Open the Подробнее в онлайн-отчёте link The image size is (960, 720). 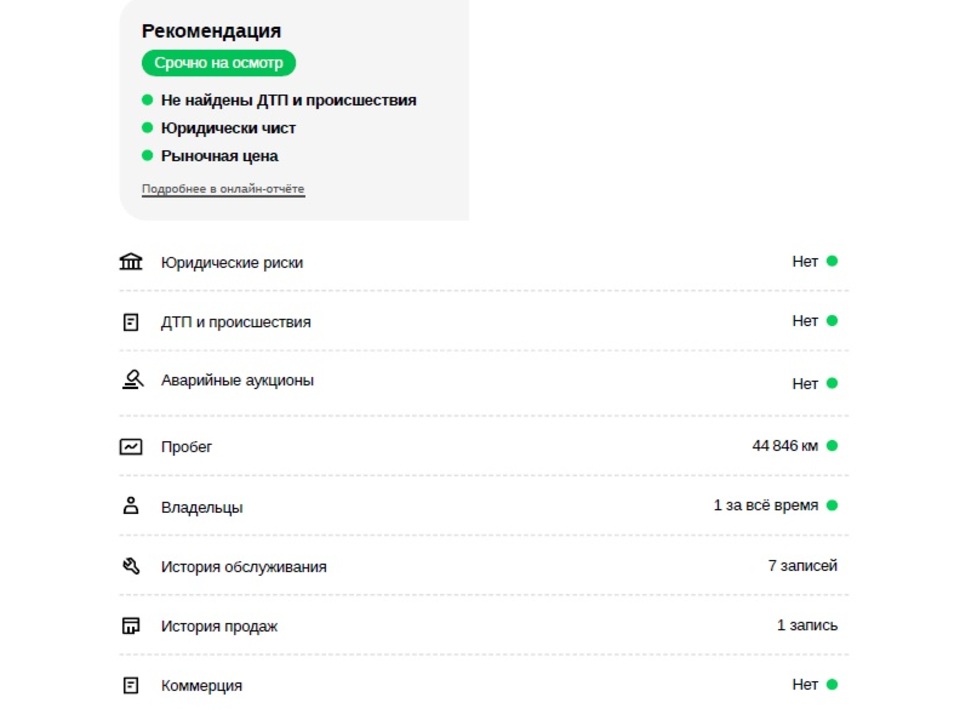[x=223, y=189]
